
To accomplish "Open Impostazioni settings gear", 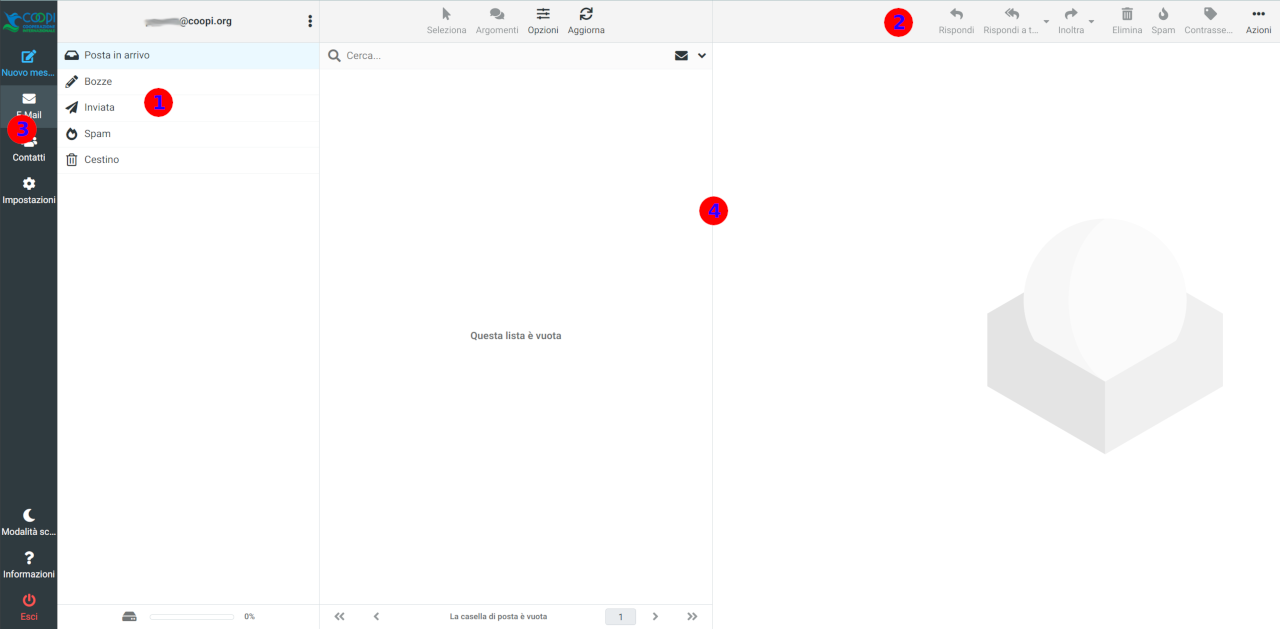I will [29, 184].
